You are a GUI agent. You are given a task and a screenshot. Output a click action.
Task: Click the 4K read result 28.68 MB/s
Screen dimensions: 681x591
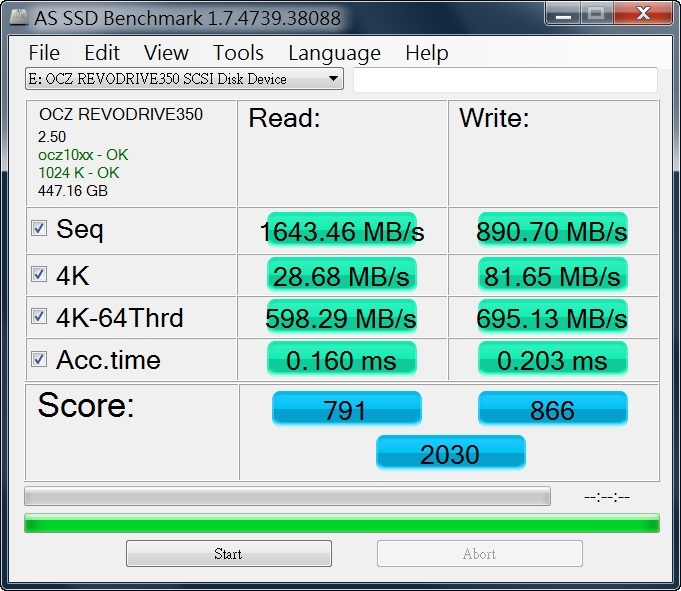(342, 275)
